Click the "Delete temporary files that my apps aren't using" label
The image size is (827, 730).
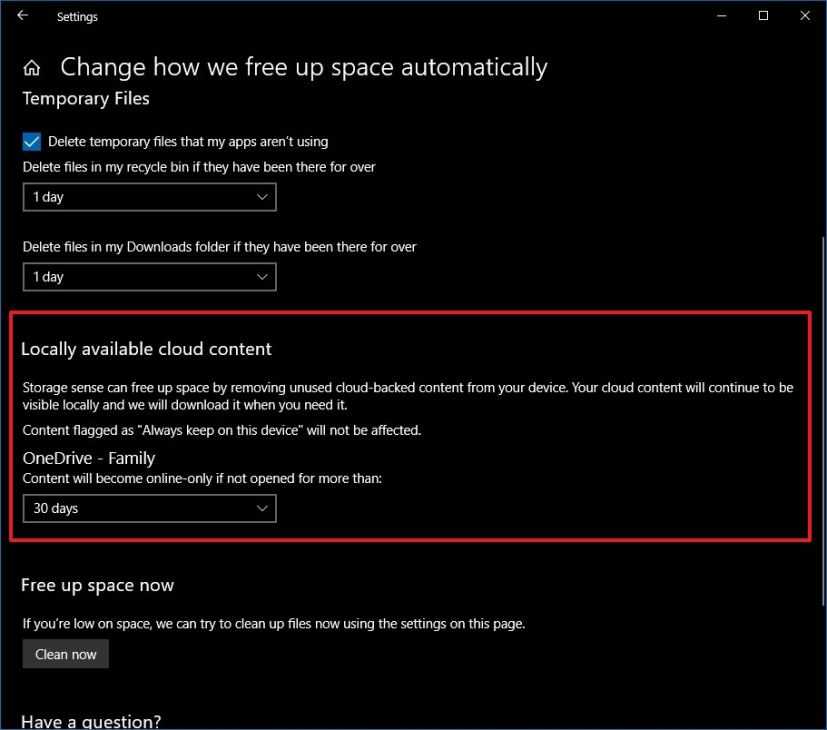(x=188, y=142)
